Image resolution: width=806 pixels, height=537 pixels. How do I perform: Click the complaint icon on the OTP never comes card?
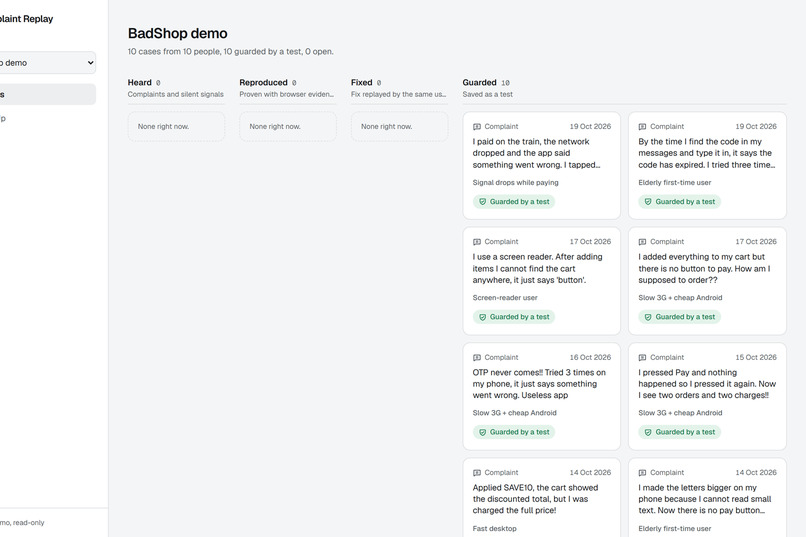pyautogui.click(x=477, y=357)
